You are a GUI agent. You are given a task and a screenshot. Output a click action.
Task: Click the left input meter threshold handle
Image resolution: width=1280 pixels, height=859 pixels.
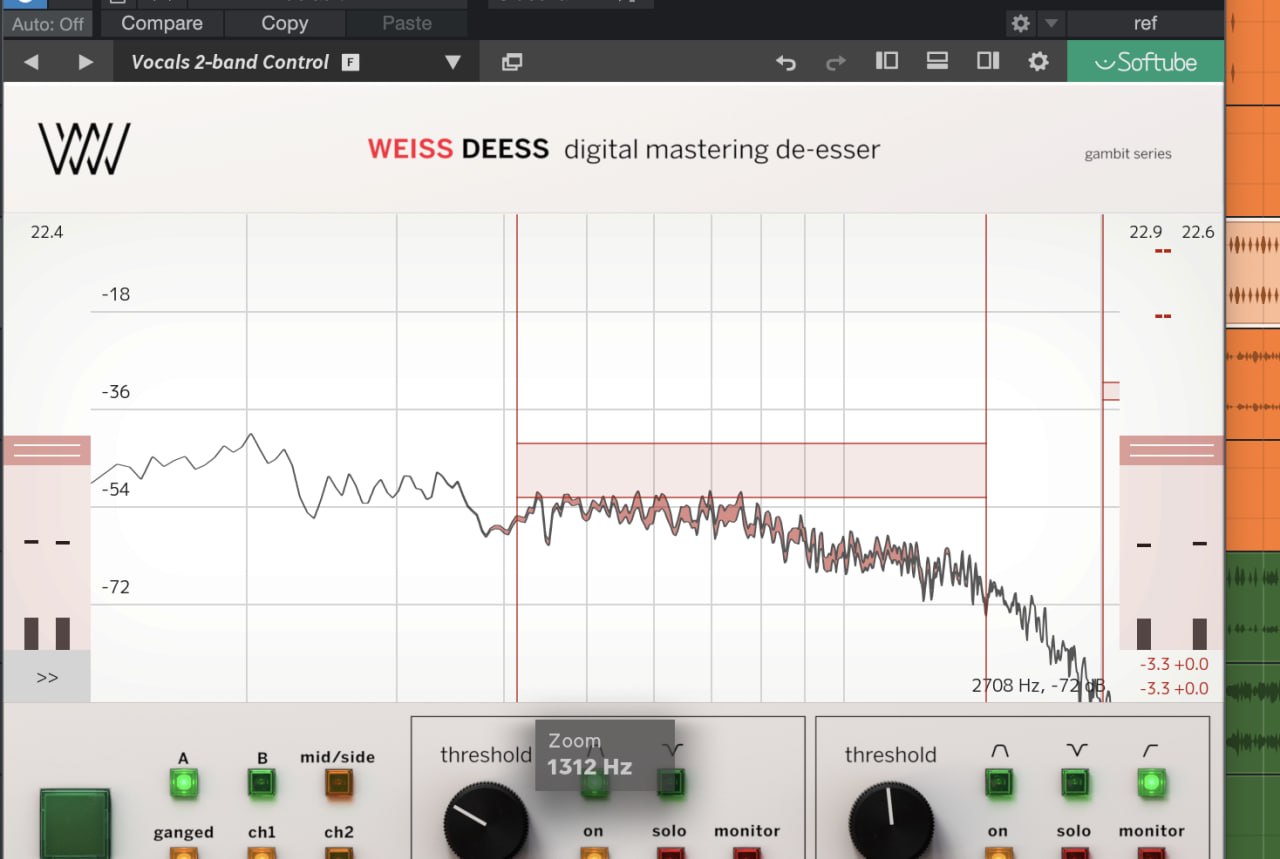click(x=47, y=450)
